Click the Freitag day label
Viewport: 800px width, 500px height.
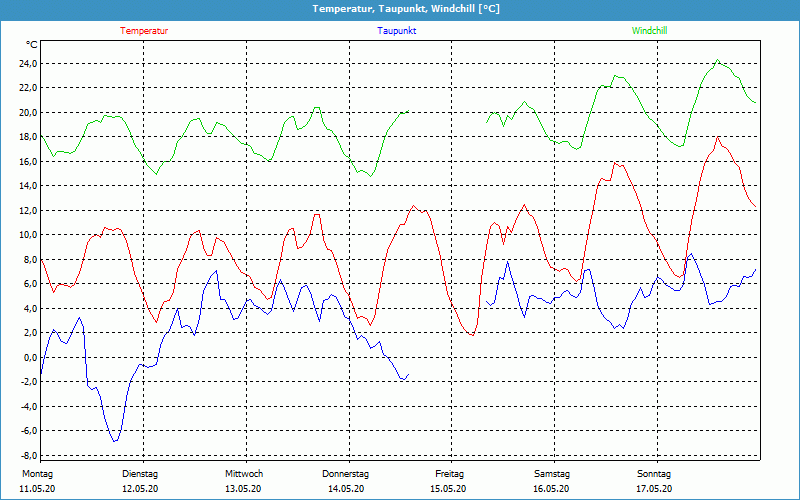pyautogui.click(x=449, y=474)
